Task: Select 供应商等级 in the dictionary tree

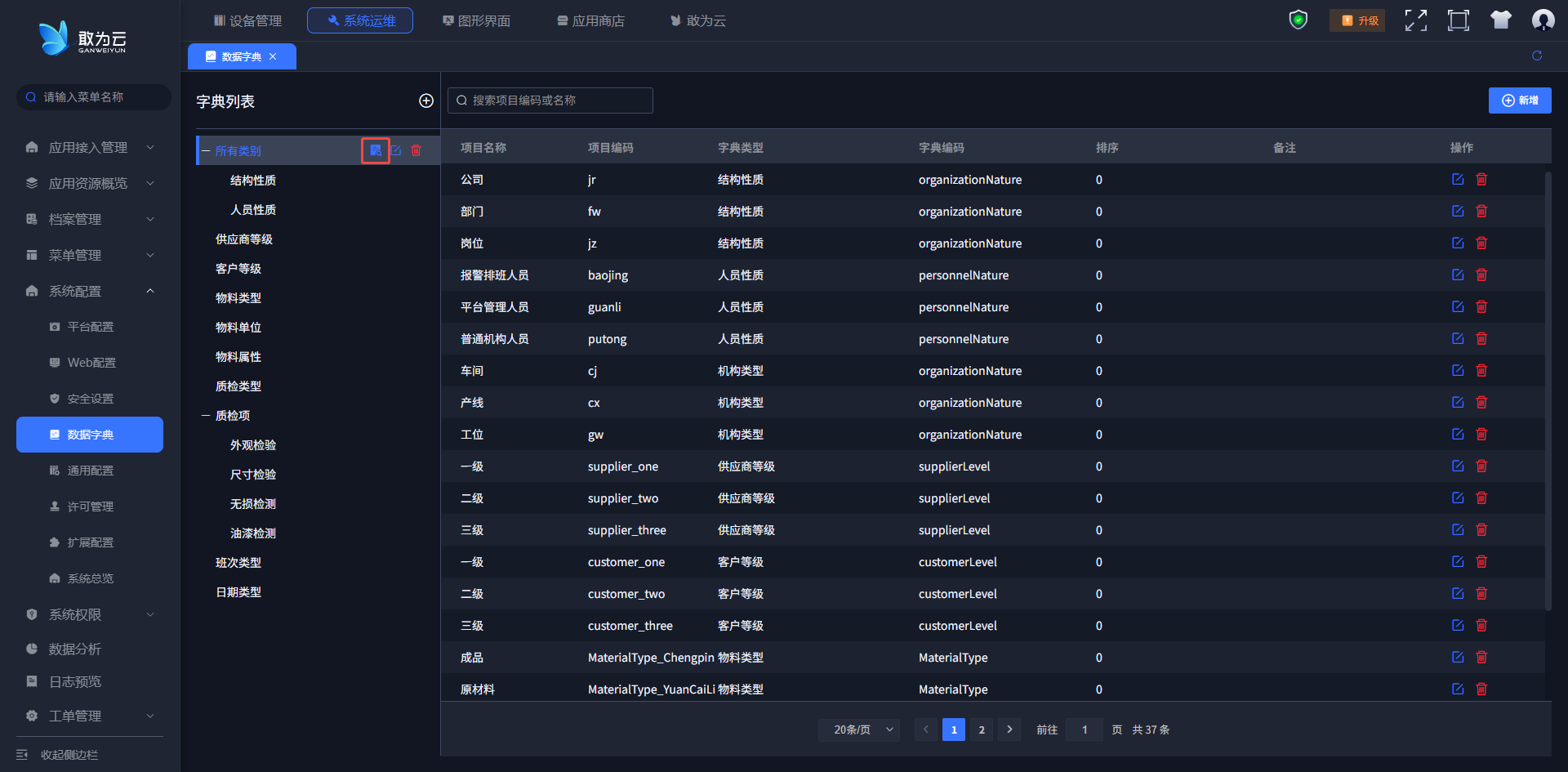Action: point(244,239)
